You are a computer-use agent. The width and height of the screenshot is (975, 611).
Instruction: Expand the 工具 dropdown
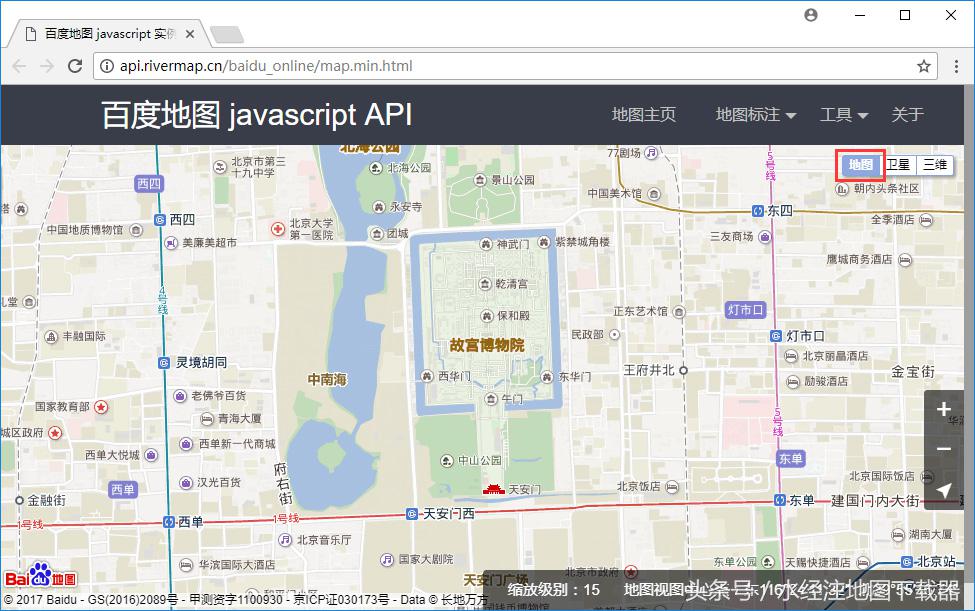point(836,114)
